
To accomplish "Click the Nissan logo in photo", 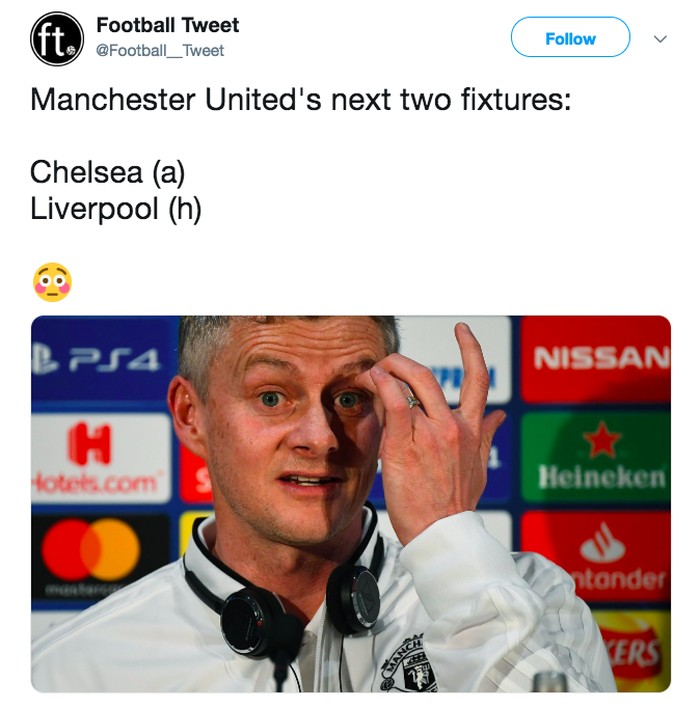I will coord(601,358).
